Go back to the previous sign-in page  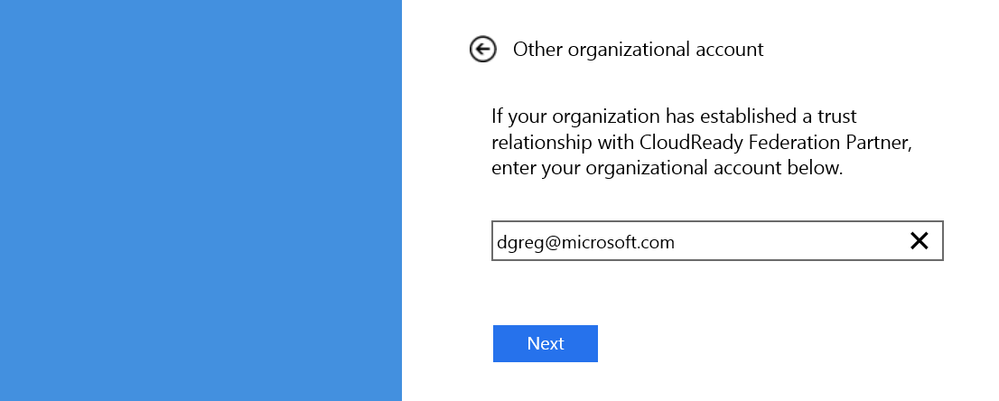tap(483, 49)
